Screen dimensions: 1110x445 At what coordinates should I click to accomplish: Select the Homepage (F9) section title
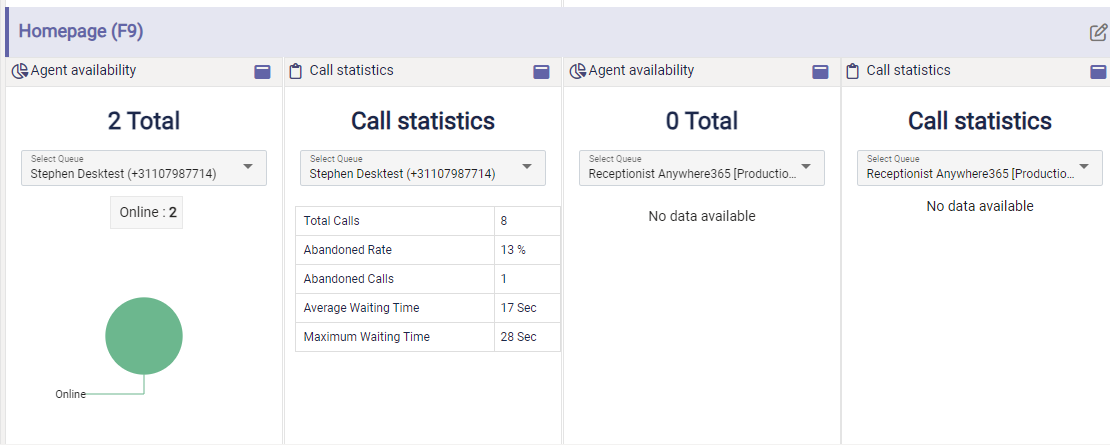81,32
